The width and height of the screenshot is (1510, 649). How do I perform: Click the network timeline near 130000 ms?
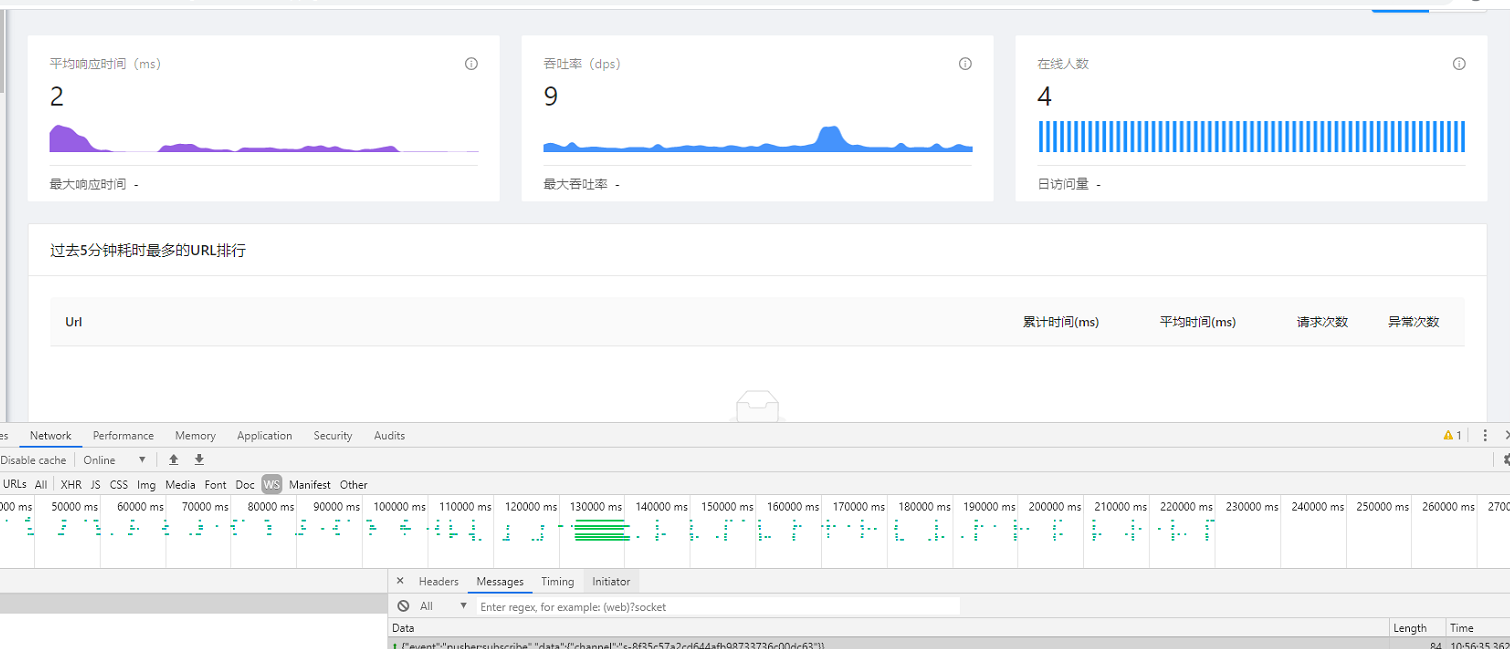(x=595, y=535)
